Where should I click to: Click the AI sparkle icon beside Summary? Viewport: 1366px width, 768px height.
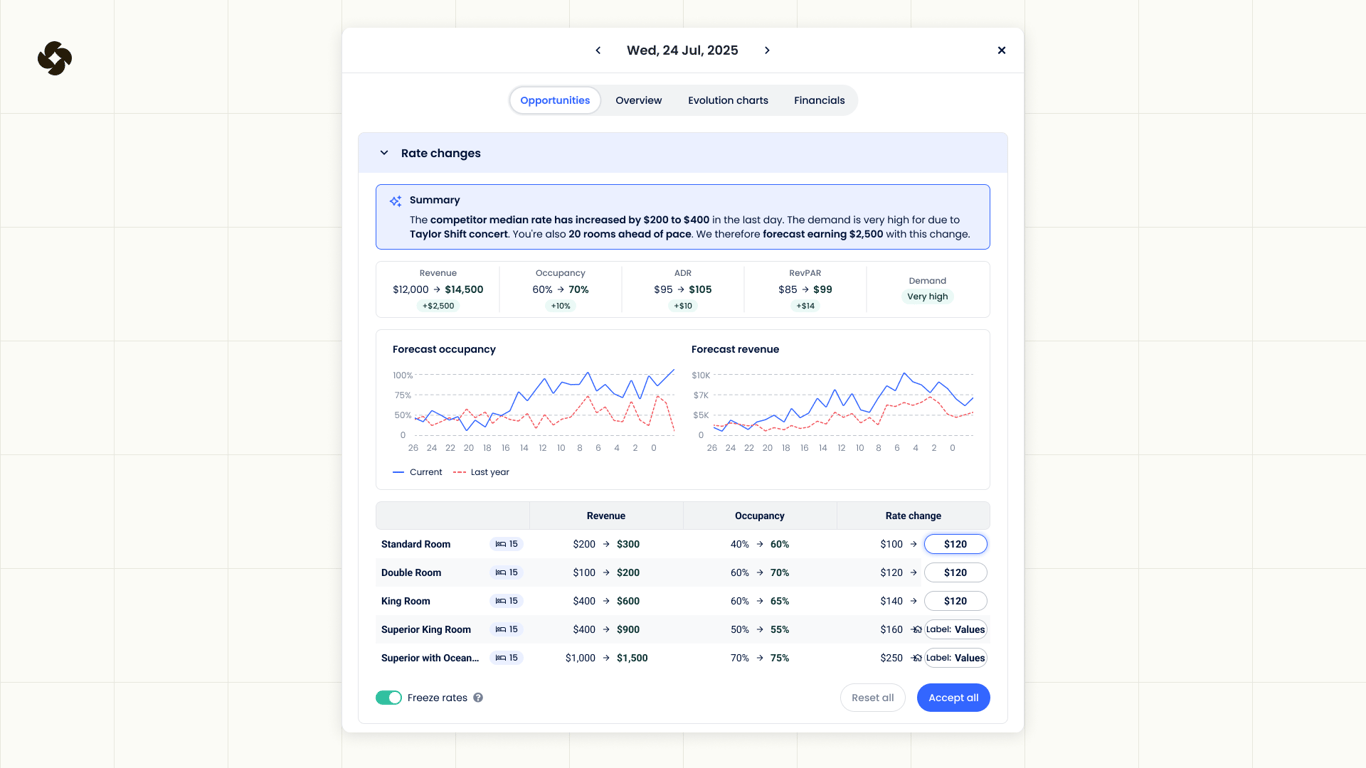pyautogui.click(x=395, y=200)
